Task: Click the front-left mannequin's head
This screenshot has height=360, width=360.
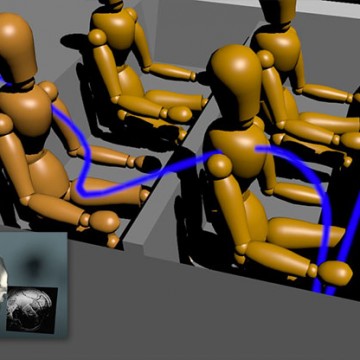Action: (x=17, y=47)
